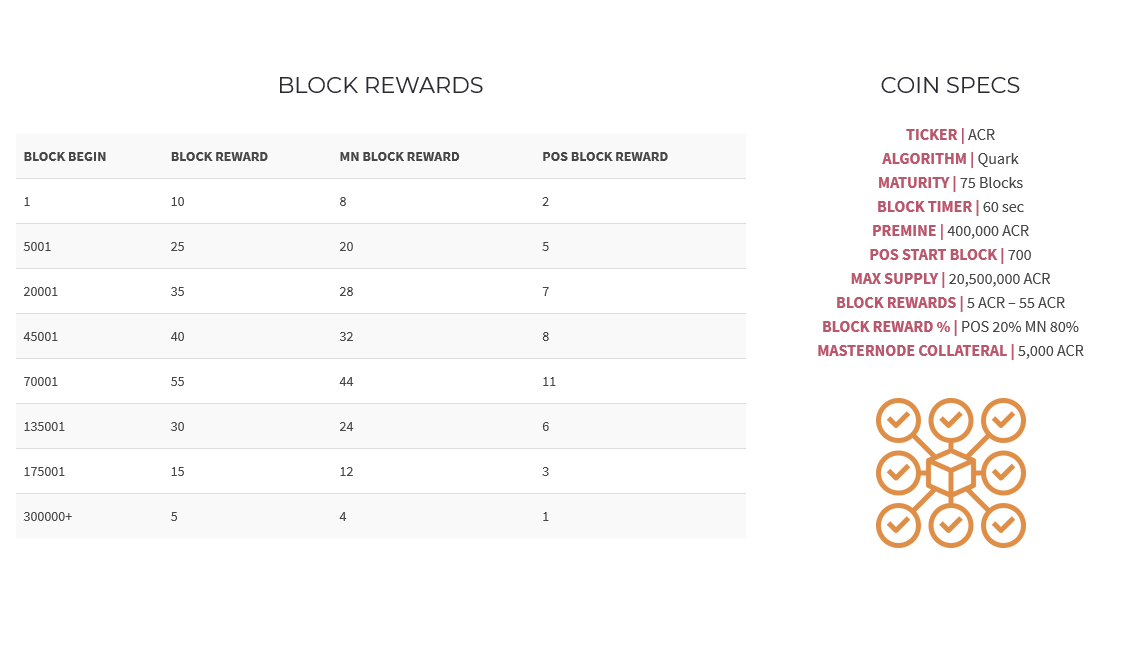Image resolution: width=1140 pixels, height=652 pixels.
Task: Click the POS BLOCK REWARD column header
Action: (x=605, y=156)
